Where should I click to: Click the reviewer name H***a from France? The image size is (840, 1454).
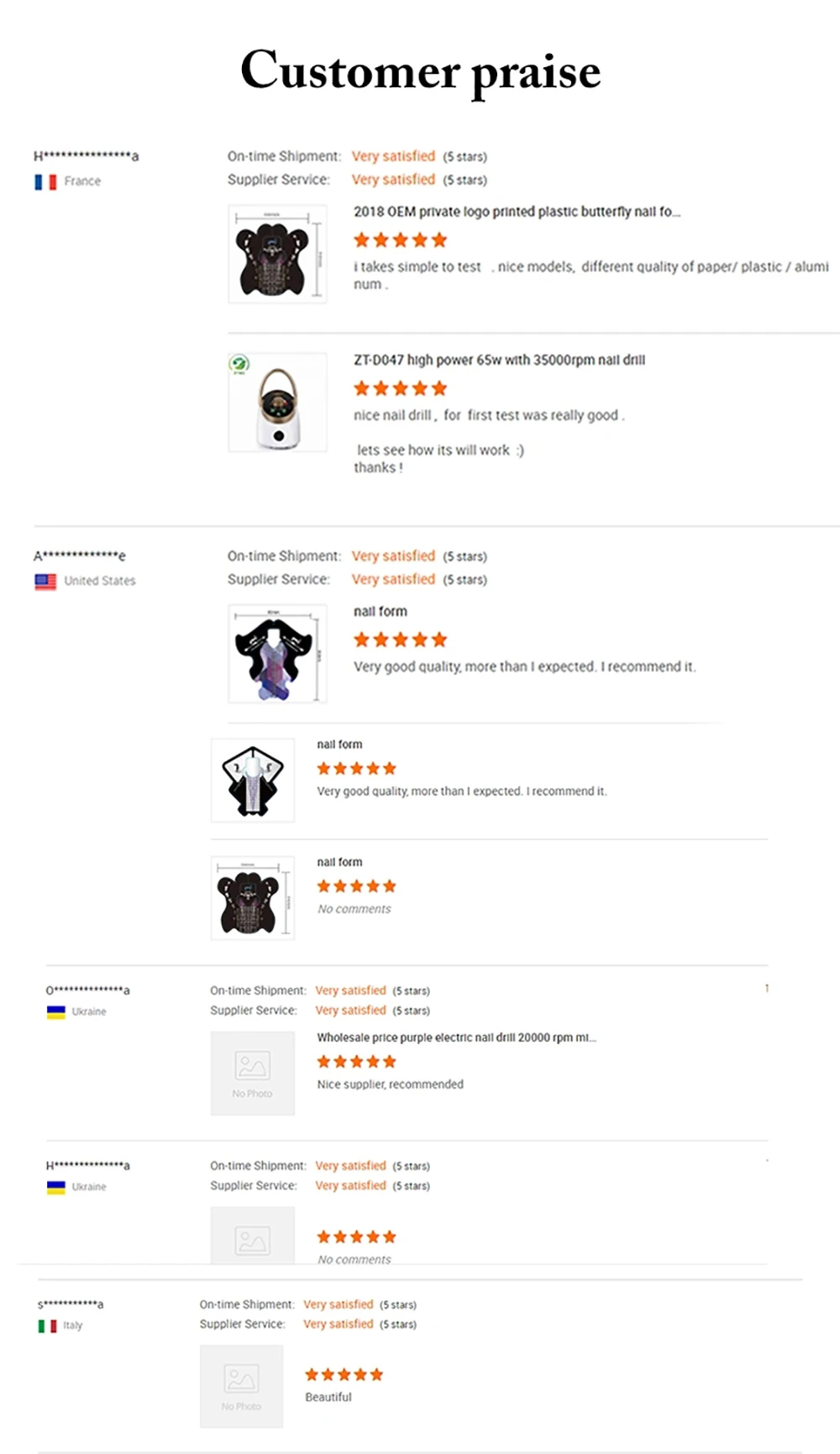(x=86, y=156)
